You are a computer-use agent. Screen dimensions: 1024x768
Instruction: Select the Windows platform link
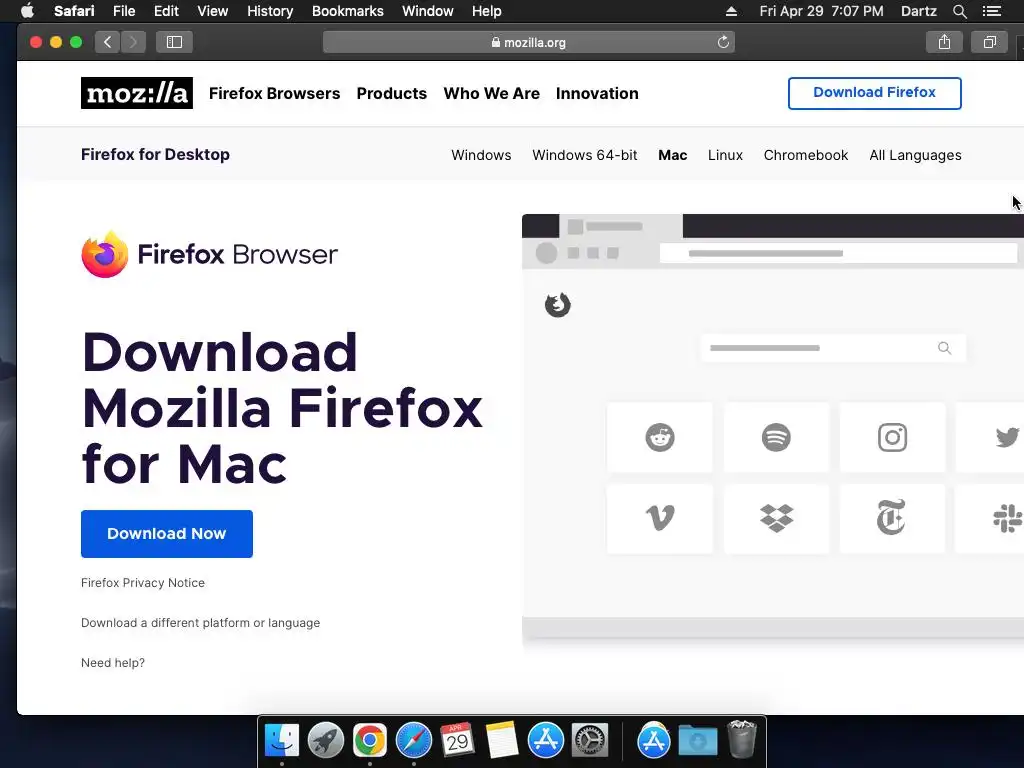(481, 155)
